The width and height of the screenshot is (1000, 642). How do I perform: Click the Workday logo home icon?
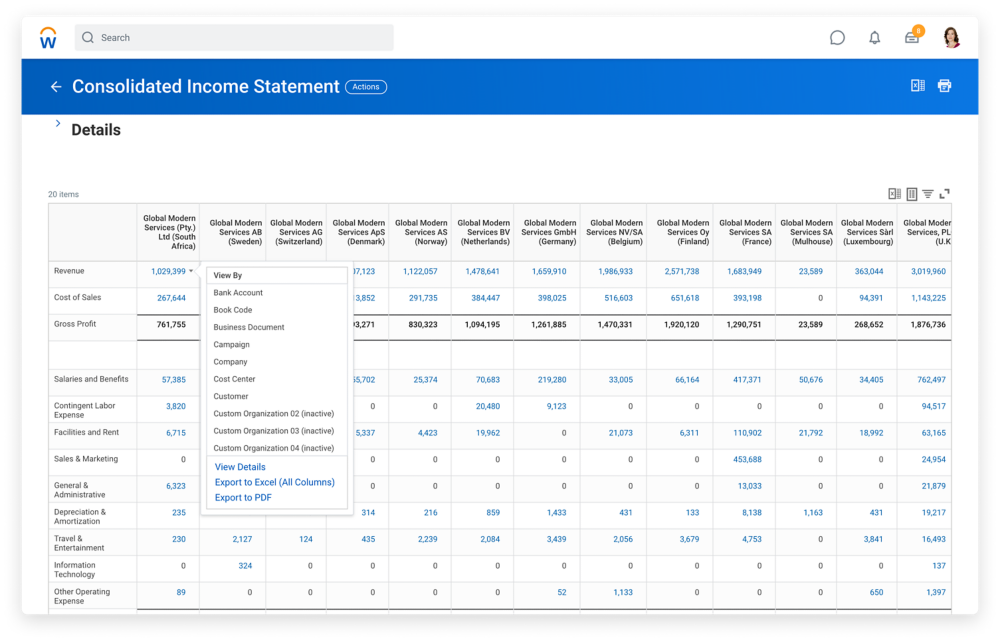[48, 38]
